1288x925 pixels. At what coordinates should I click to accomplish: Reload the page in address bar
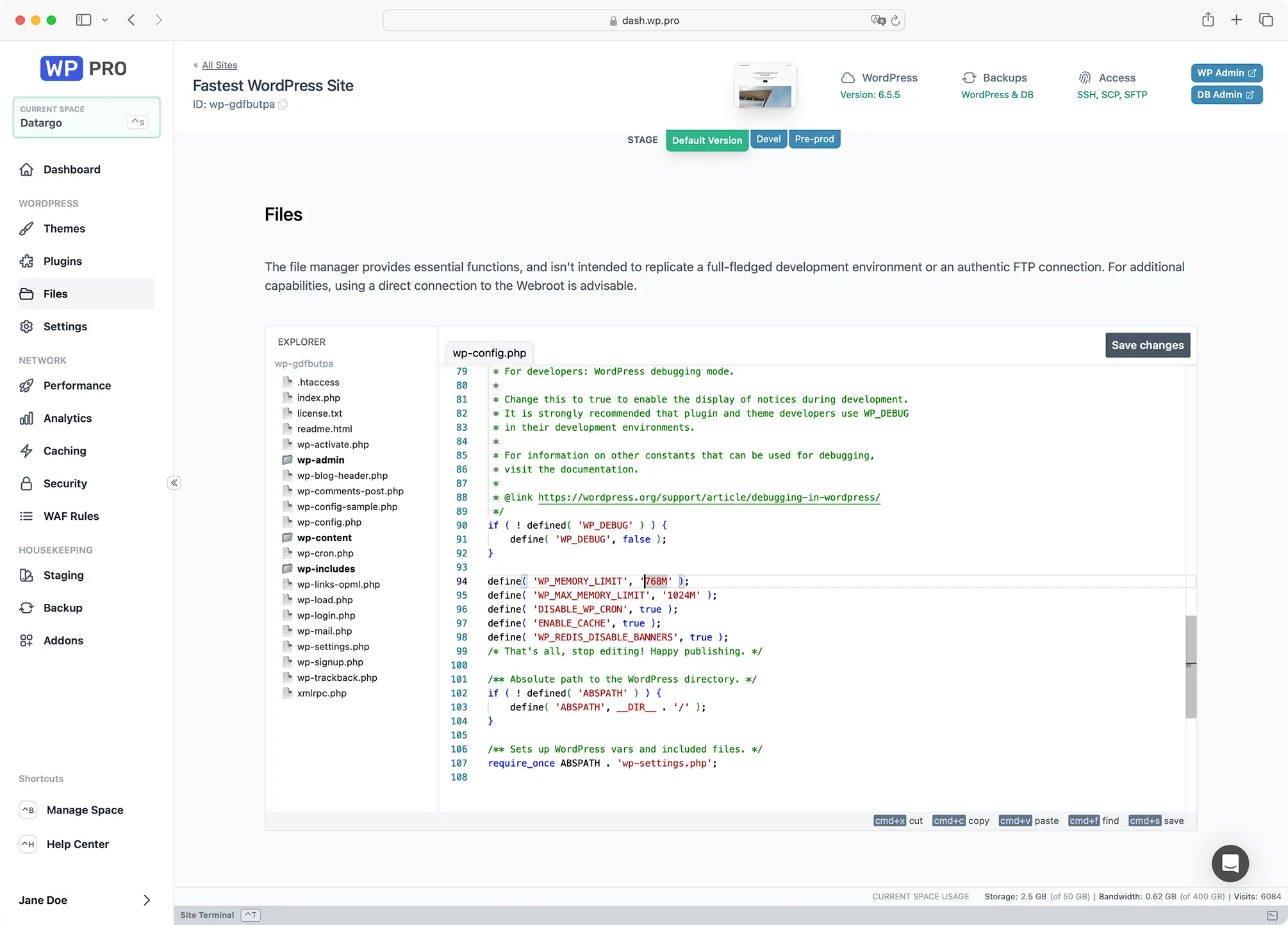(895, 21)
